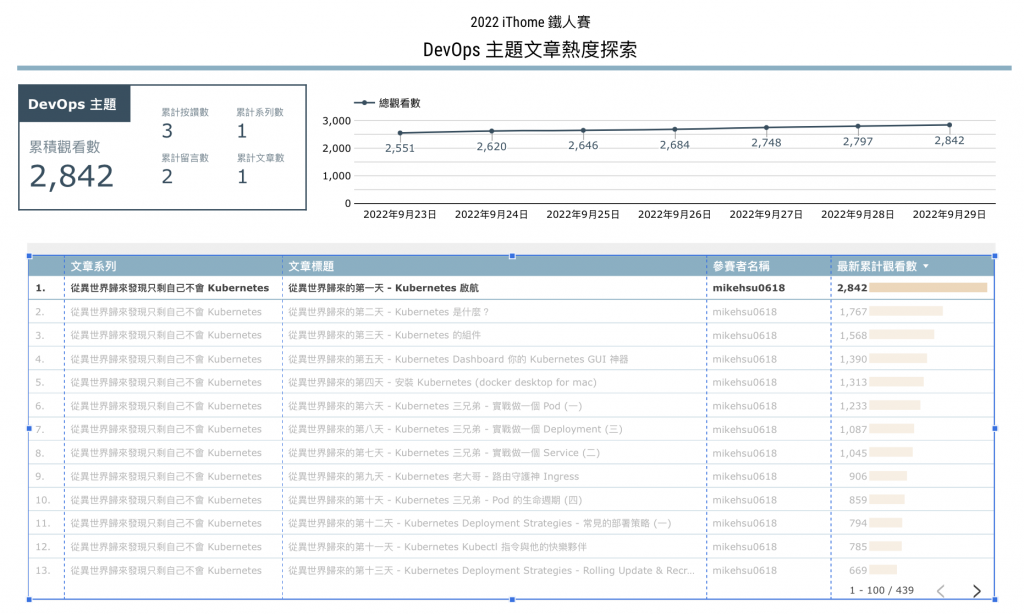Select row title 第十一天 - Kubectl 指令
The image size is (1024, 614).
point(437,547)
